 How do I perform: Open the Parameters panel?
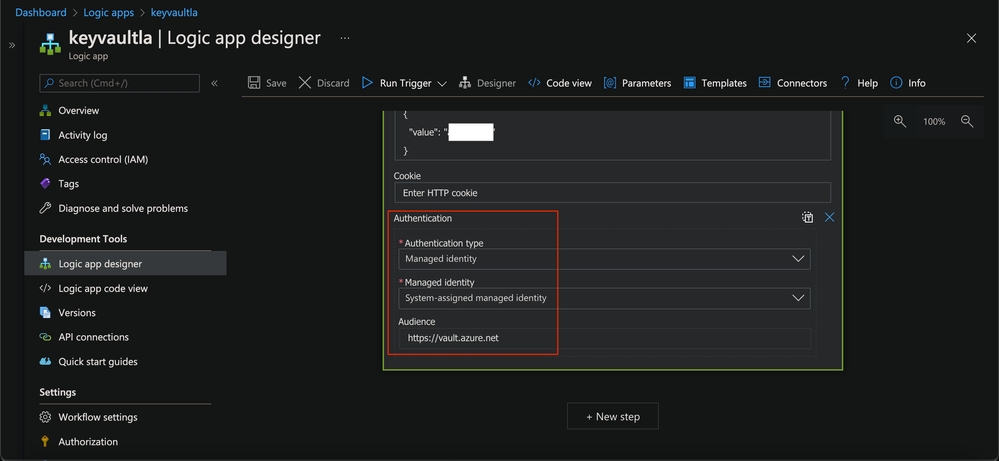[637, 83]
